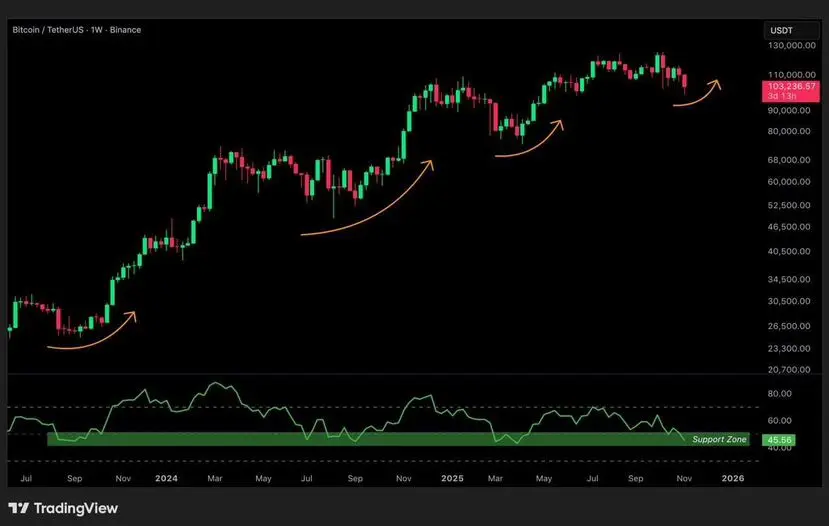This screenshot has height=526, width=829.
Task: Select the Mar label after 2025
Action: point(495,478)
